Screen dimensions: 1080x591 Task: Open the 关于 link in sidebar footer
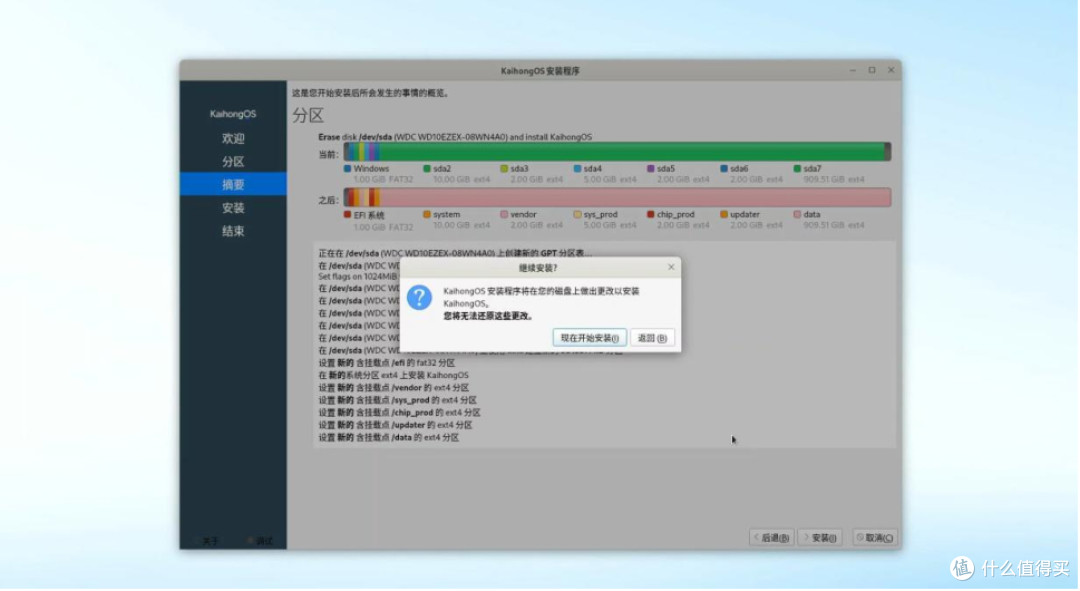click(x=207, y=541)
